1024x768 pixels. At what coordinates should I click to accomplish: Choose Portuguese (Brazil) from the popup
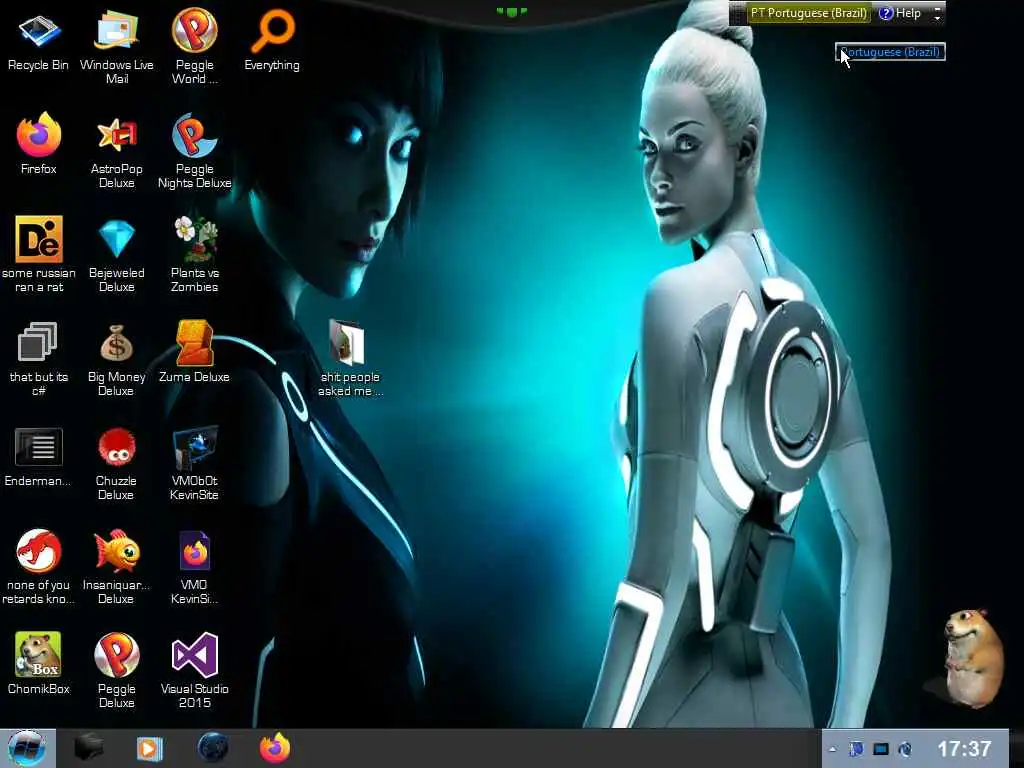[890, 52]
